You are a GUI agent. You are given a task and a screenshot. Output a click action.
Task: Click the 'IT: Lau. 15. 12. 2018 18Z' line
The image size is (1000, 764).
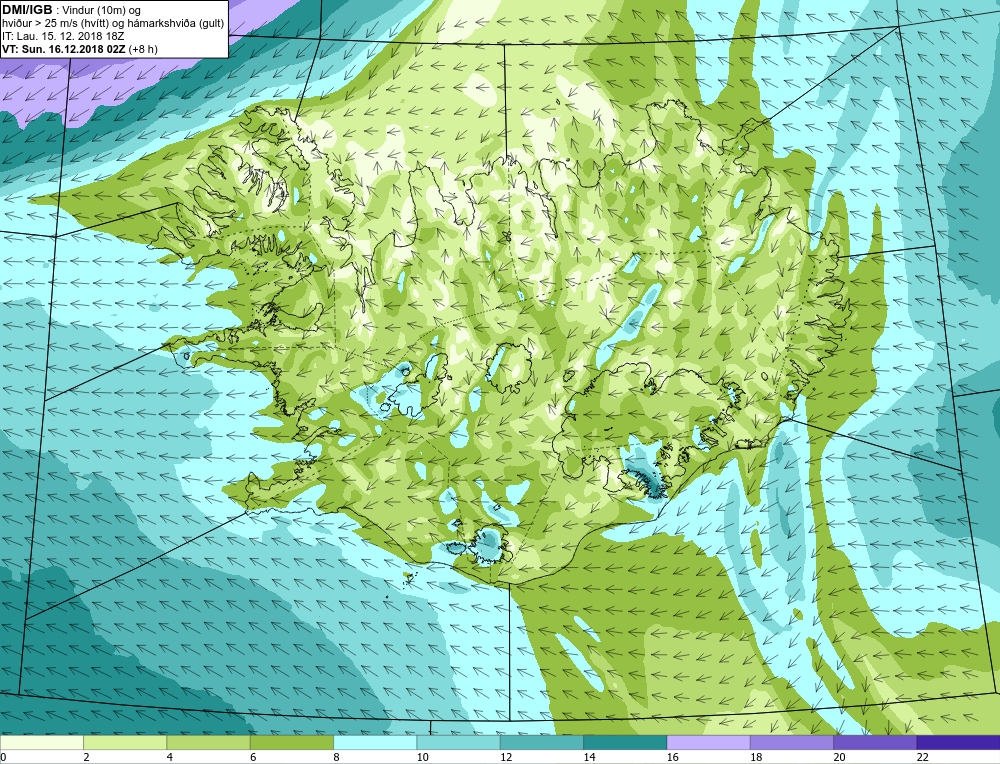pyautogui.click(x=63, y=36)
